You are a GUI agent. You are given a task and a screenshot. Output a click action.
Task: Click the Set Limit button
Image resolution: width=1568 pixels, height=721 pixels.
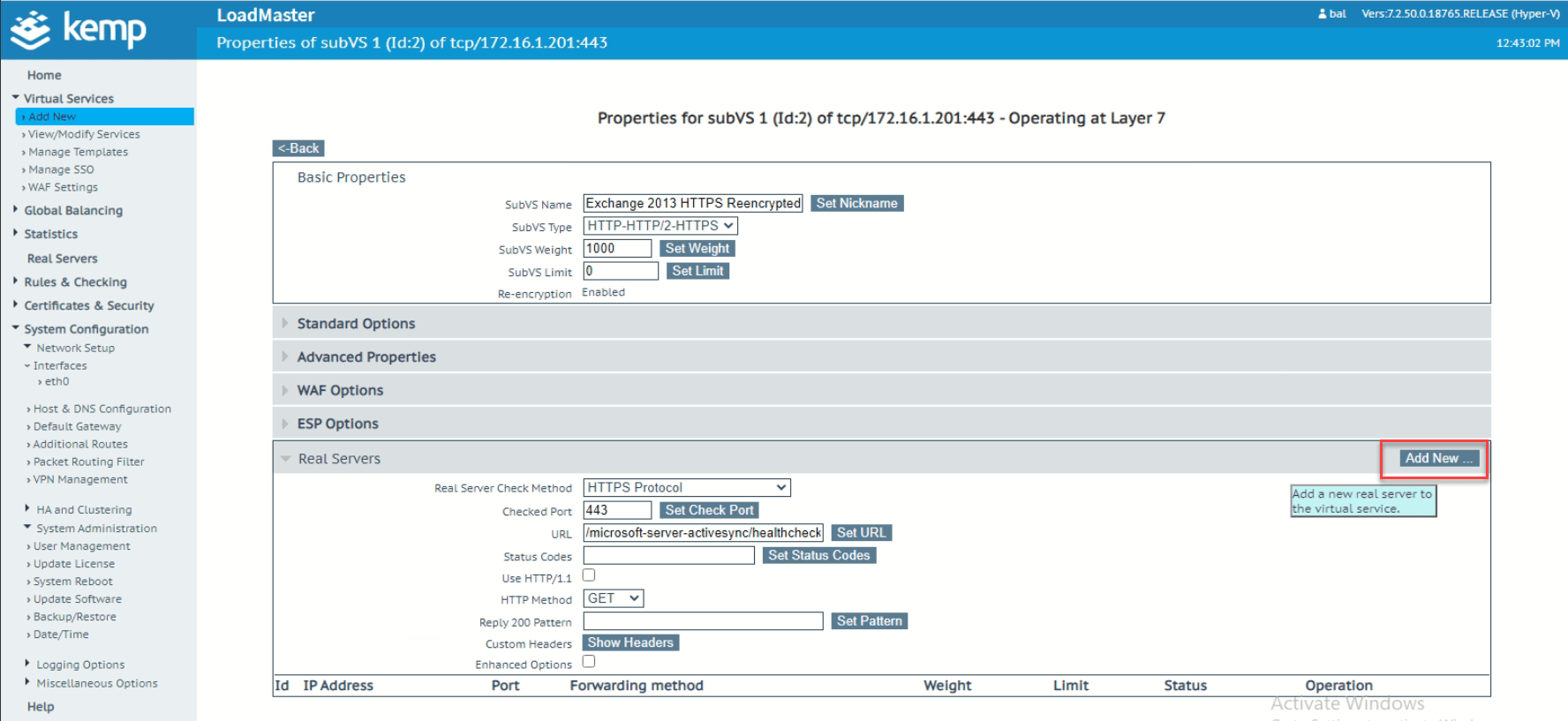tap(697, 271)
